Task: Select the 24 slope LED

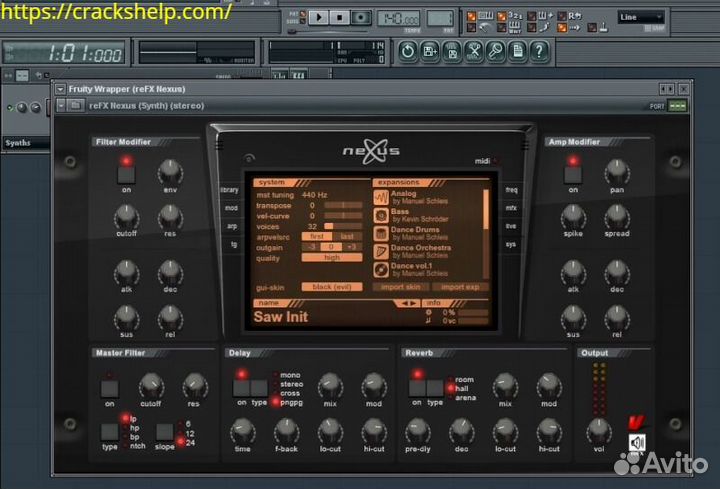Action: click(x=180, y=442)
